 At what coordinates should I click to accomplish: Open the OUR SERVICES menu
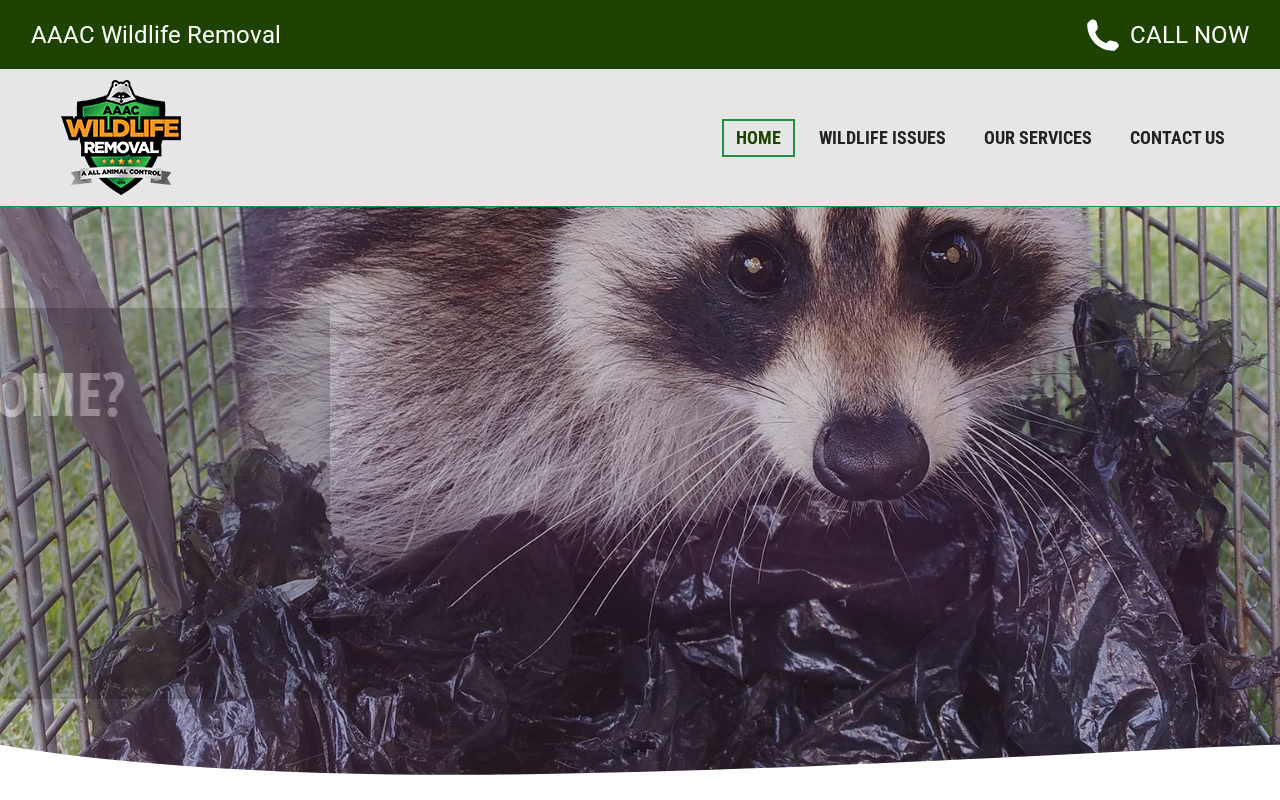(x=1038, y=138)
